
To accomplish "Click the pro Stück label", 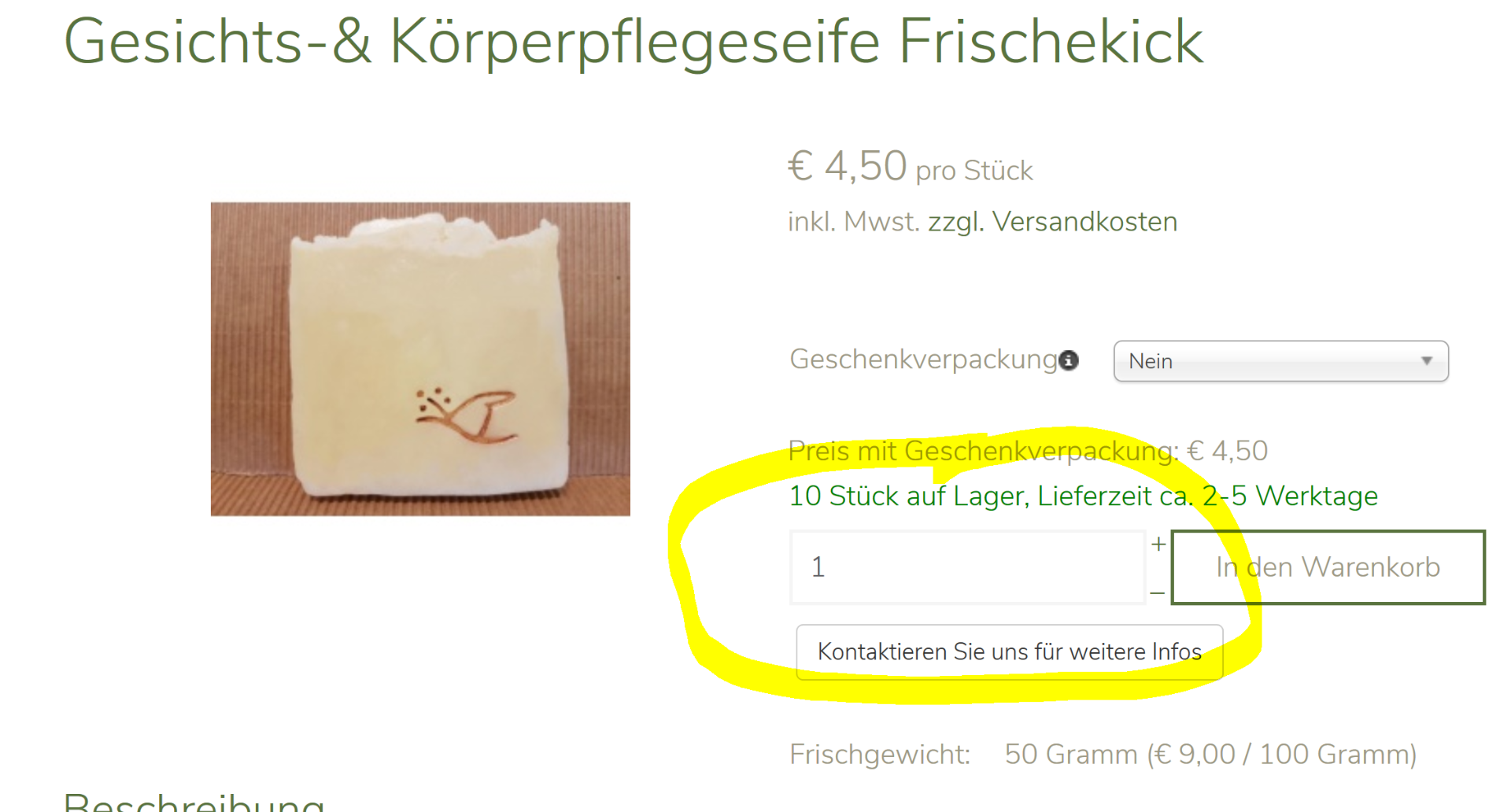I will pyautogui.click(x=974, y=171).
